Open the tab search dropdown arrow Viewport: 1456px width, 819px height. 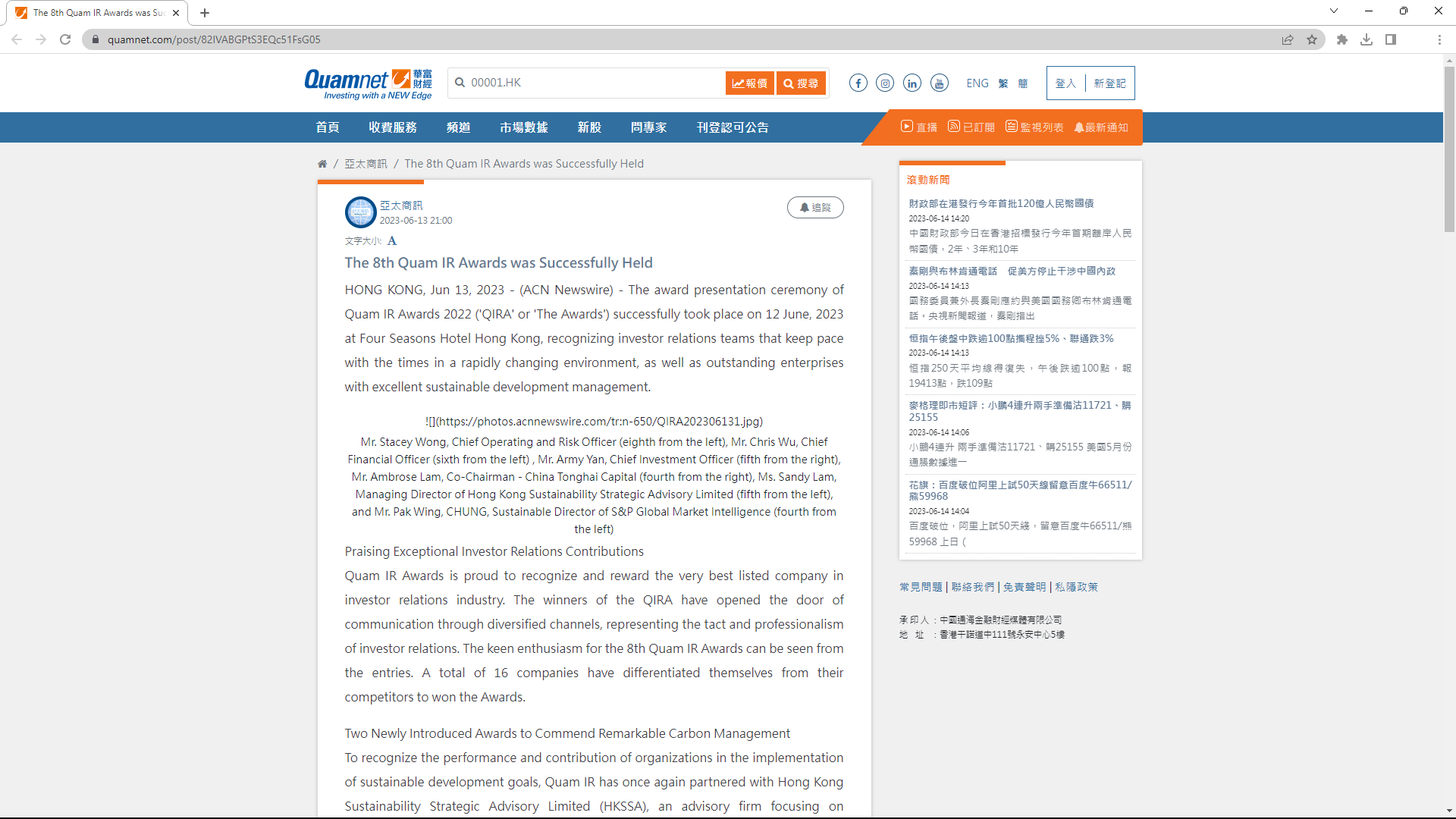1334,11
